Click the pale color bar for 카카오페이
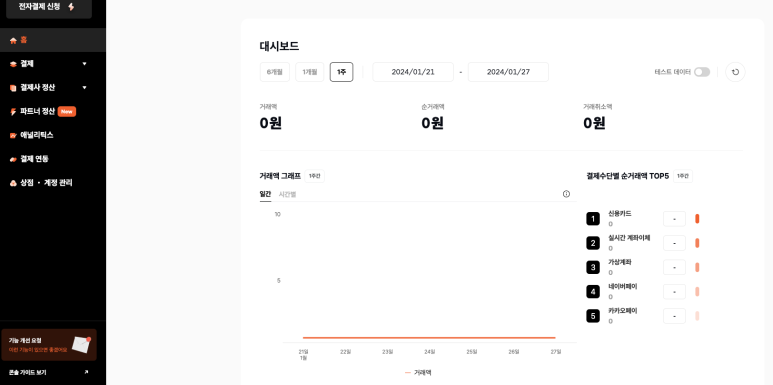This screenshot has height=385, width=773. tap(697, 316)
